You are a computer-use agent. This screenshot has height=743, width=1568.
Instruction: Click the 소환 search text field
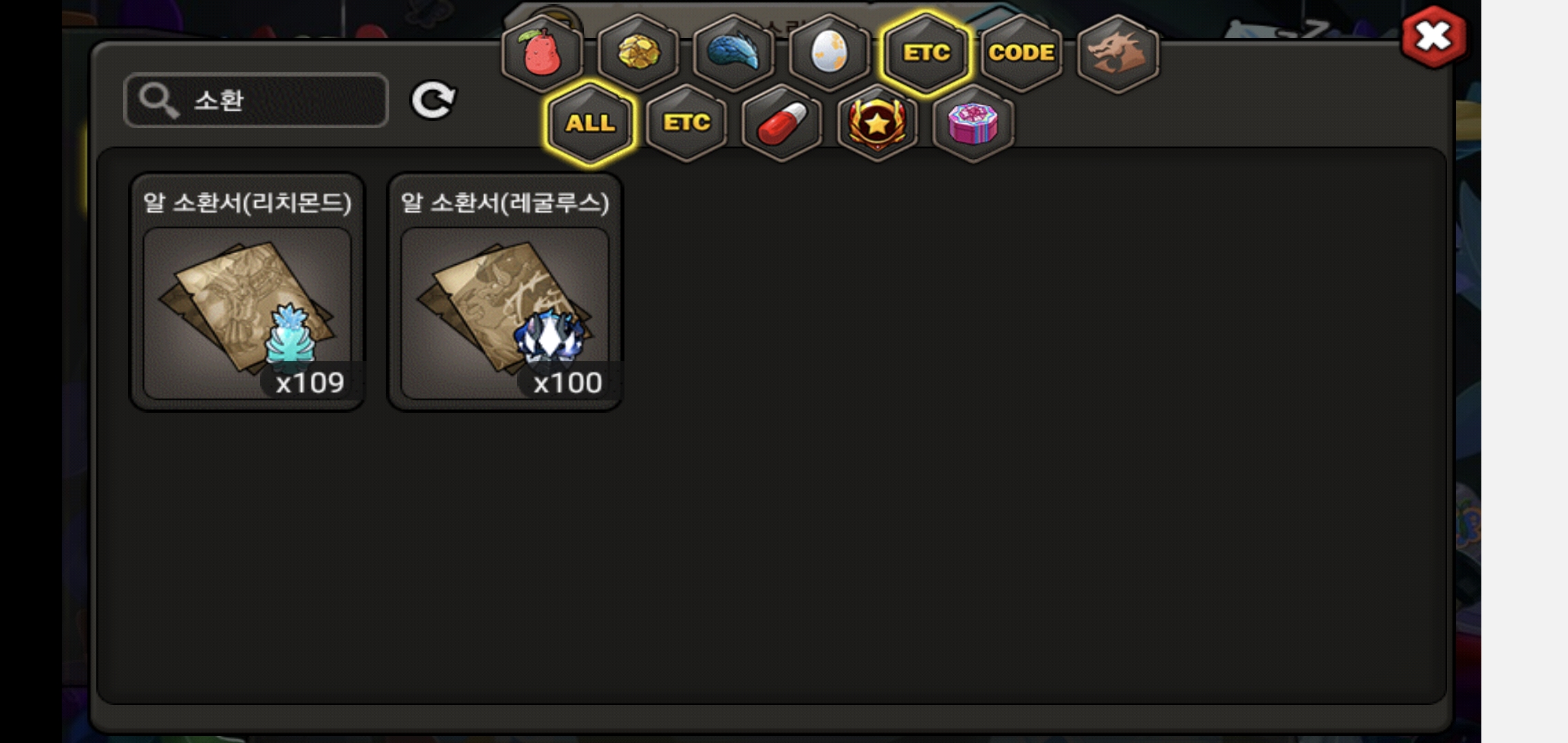(256, 100)
